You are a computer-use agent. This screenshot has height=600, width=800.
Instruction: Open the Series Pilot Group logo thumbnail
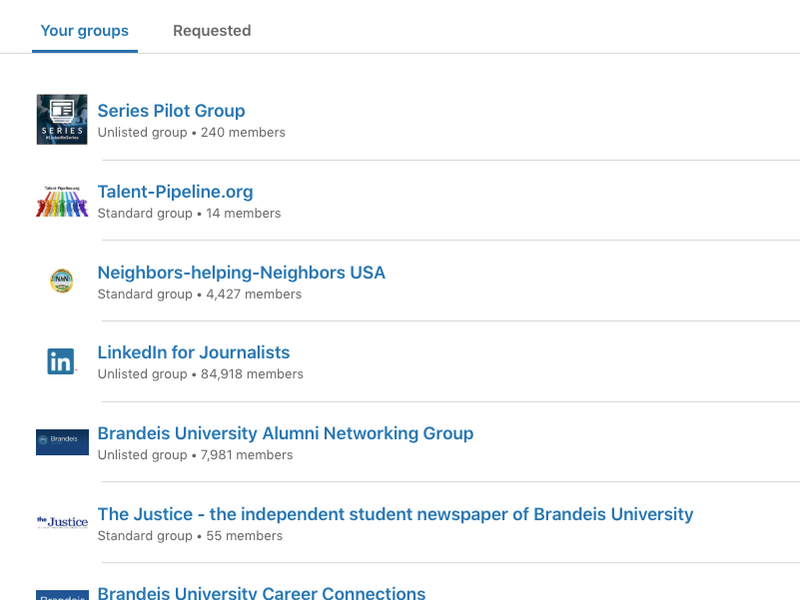pyautogui.click(x=62, y=120)
